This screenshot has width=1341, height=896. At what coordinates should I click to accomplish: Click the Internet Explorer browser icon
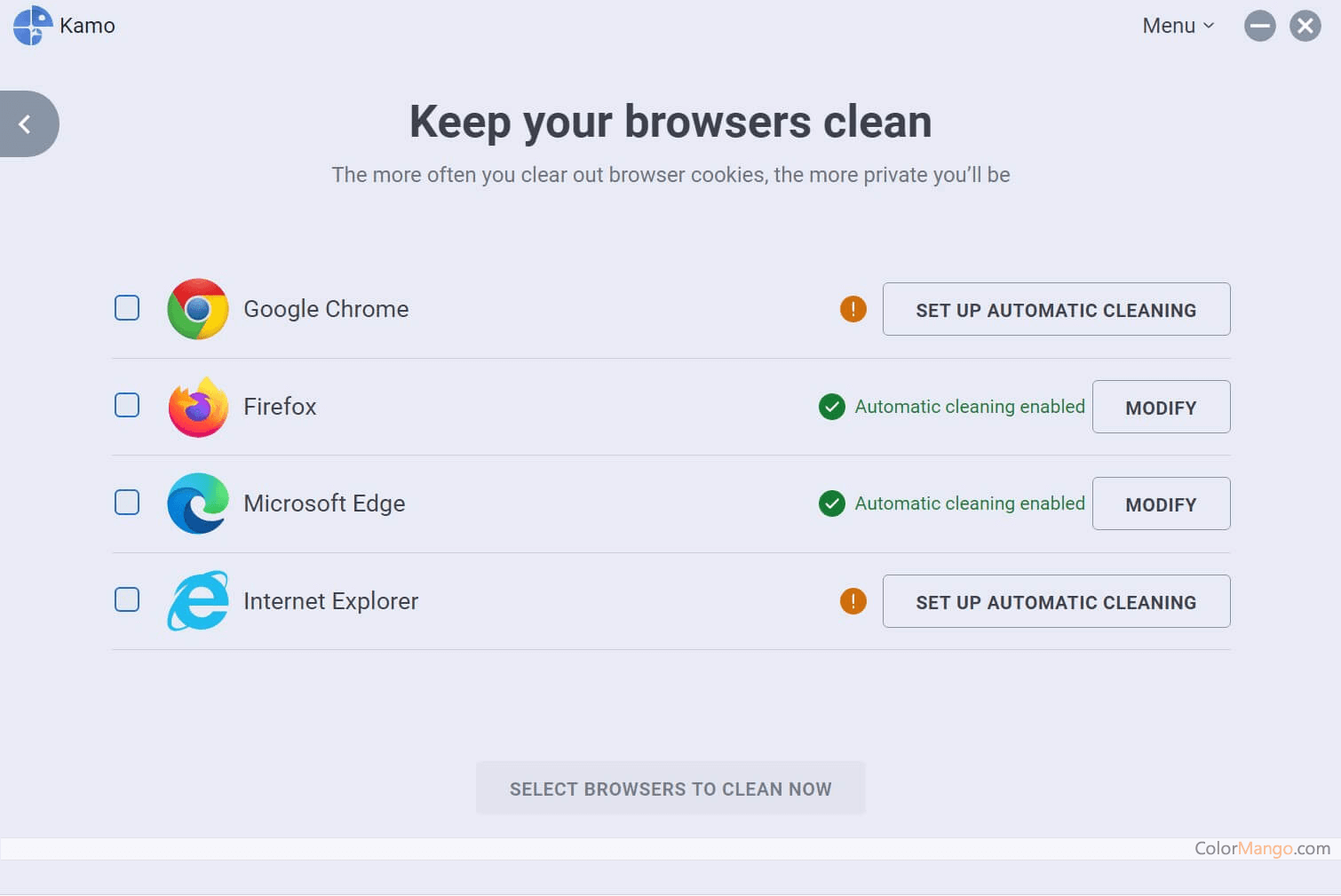[198, 601]
